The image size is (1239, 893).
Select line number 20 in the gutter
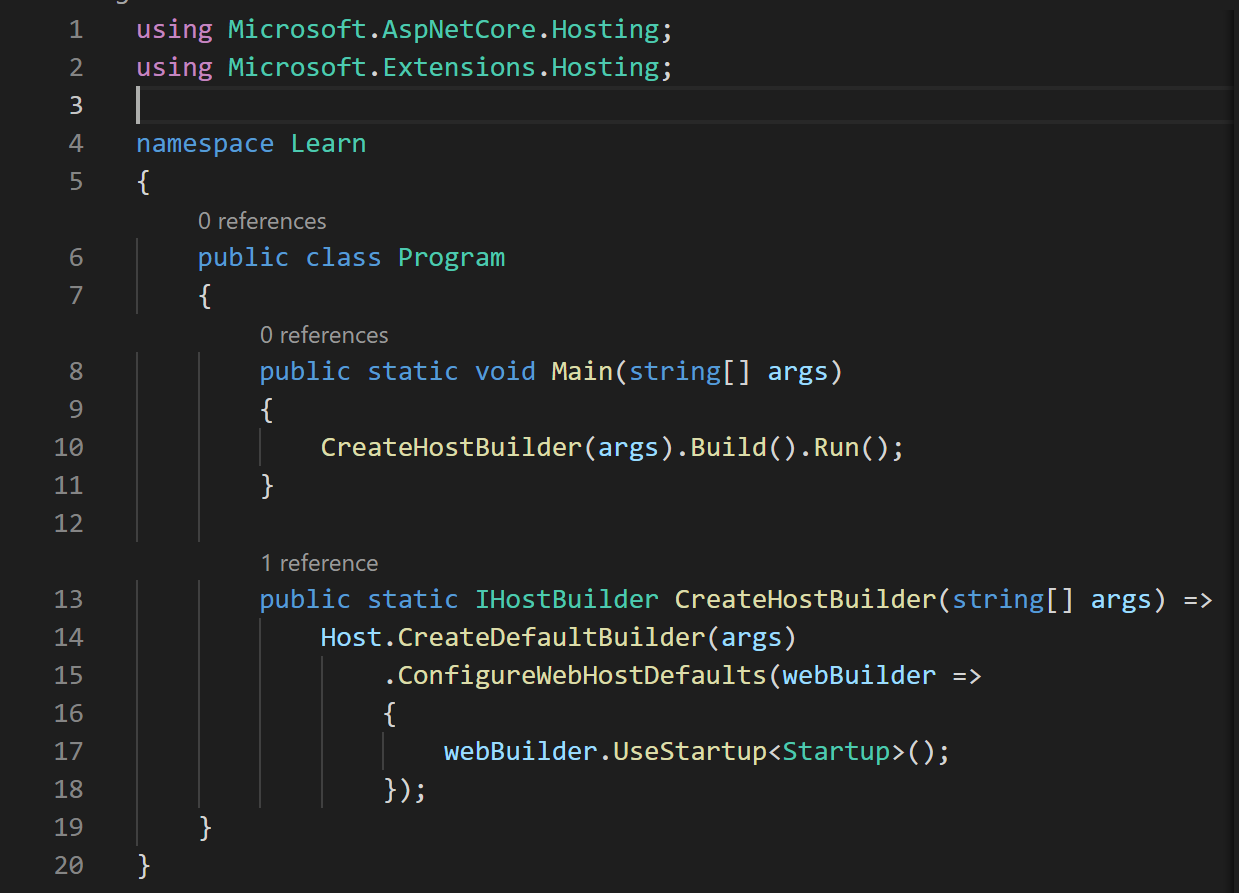pos(69,865)
